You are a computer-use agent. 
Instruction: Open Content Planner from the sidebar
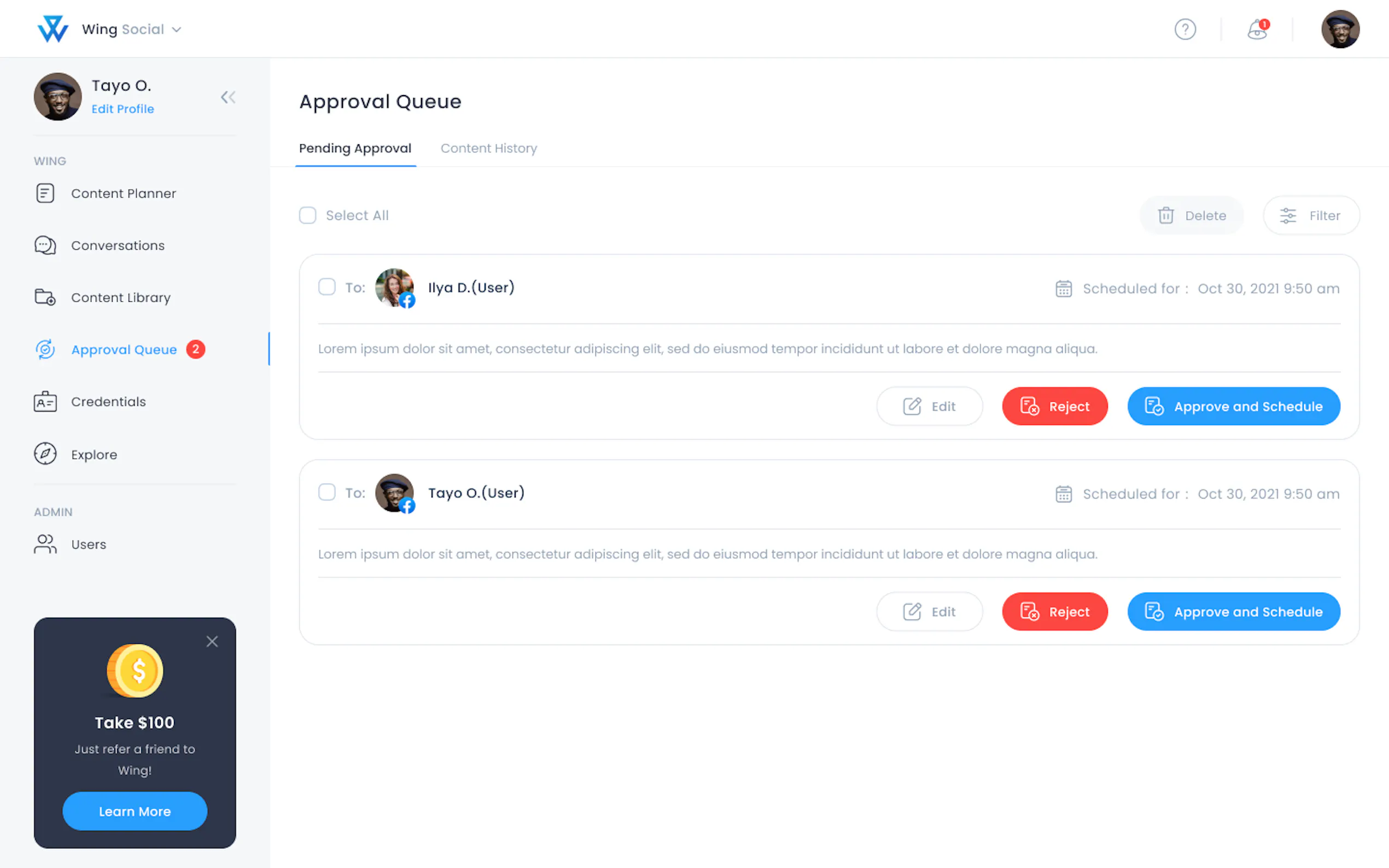(x=123, y=193)
